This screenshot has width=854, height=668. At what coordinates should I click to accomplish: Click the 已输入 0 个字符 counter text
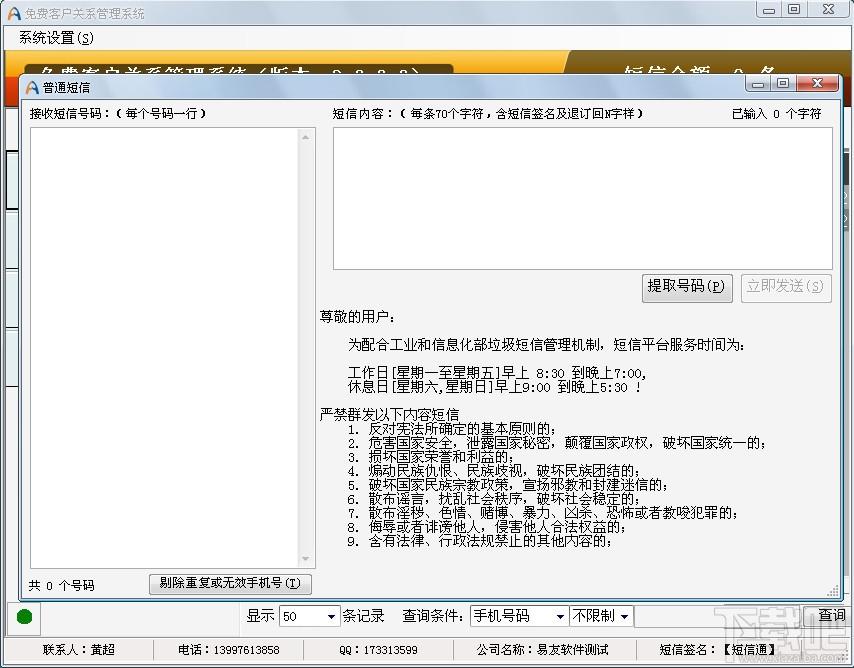(x=776, y=113)
